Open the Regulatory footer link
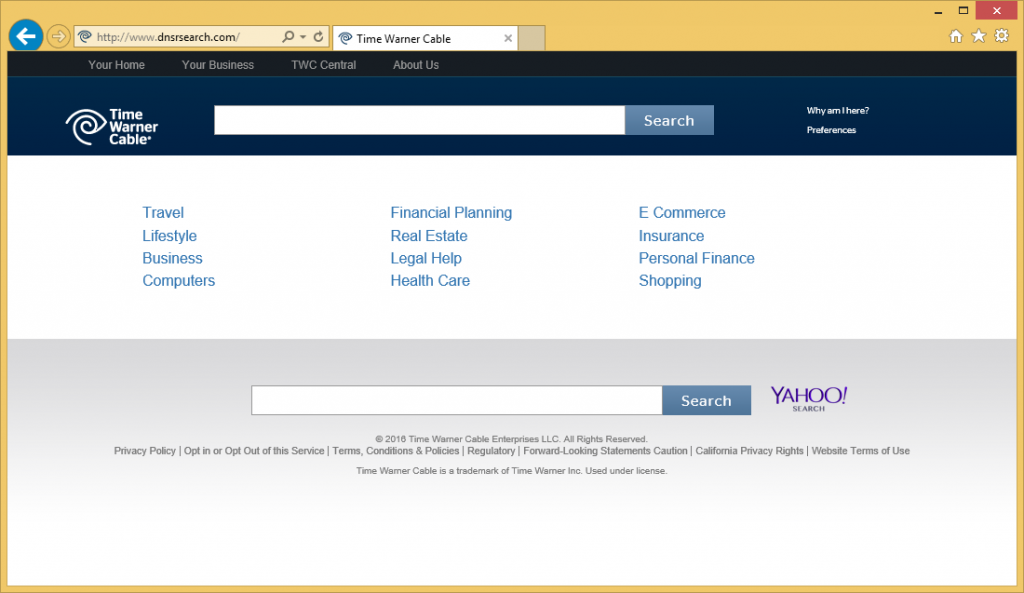This screenshot has width=1024, height=593. pos(491,451)
